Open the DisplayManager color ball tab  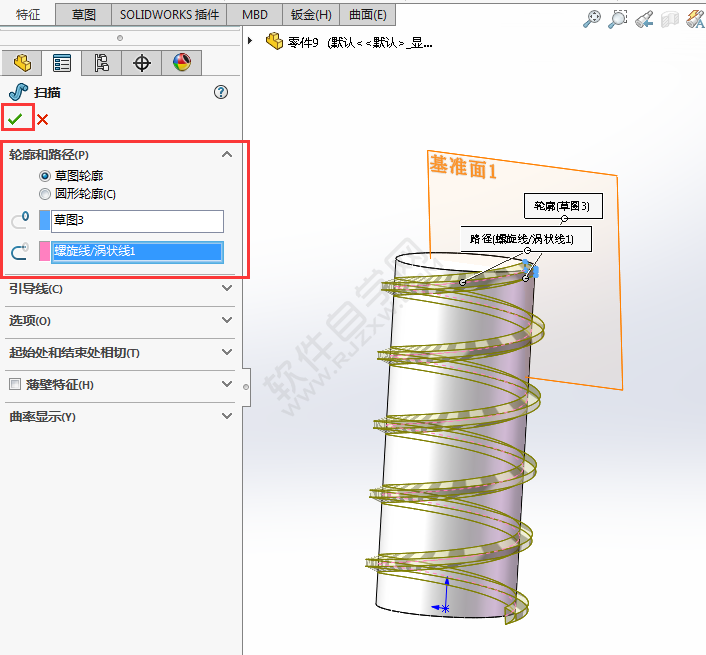(181, 63)
